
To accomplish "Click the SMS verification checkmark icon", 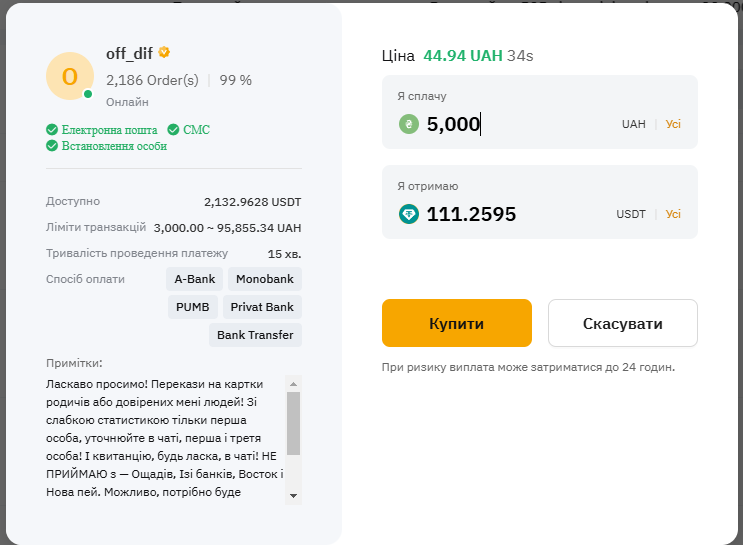I will tap(173, 129).
